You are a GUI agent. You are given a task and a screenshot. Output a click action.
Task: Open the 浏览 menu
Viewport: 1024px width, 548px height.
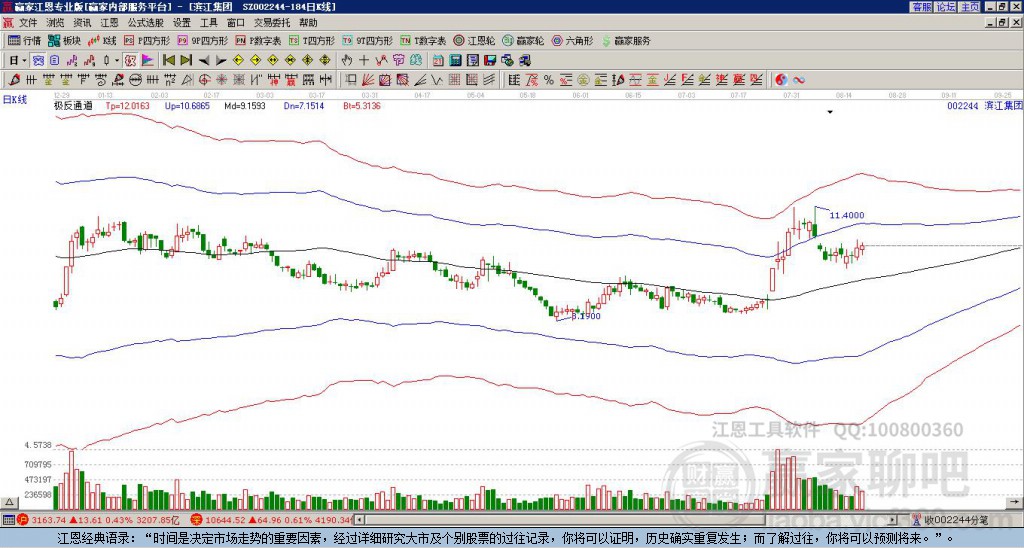click(x=56, y=23)
